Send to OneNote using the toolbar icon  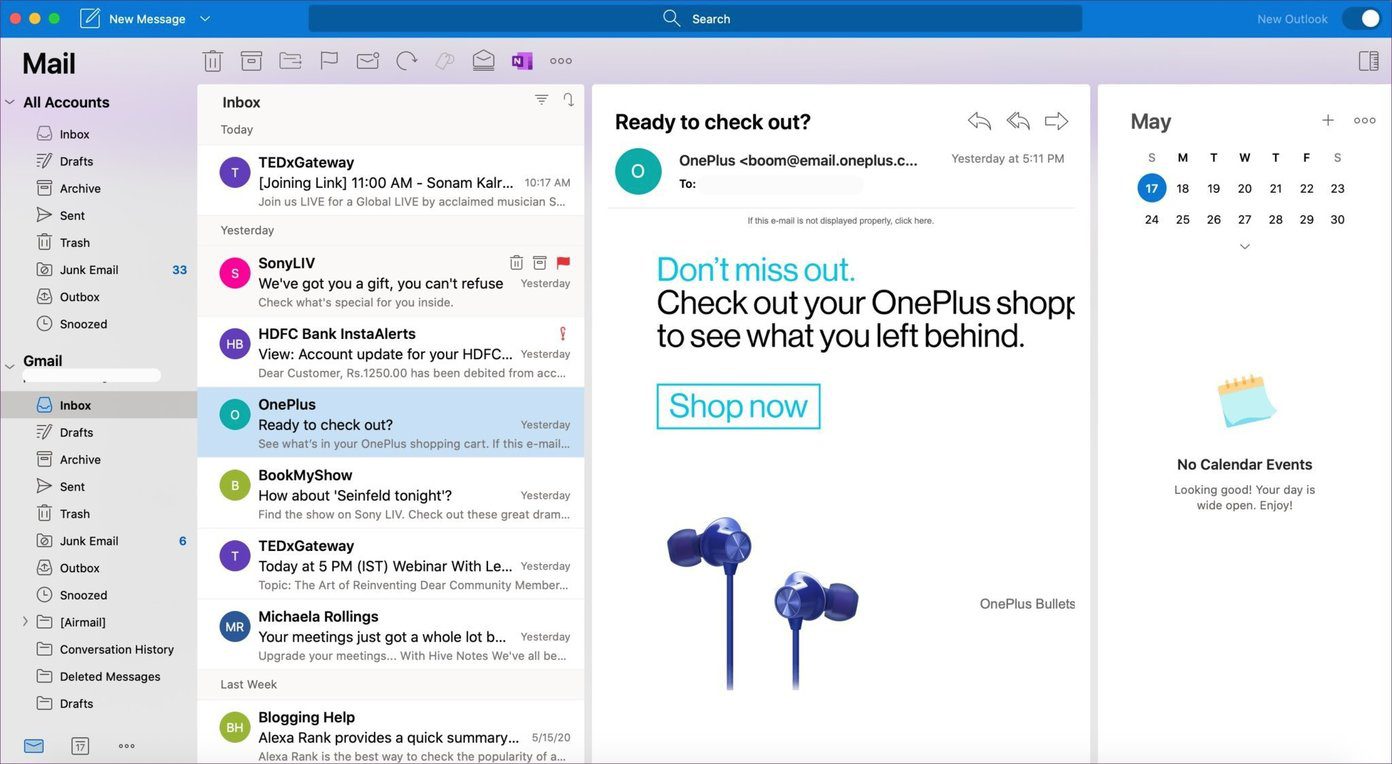tap(522, 61)
